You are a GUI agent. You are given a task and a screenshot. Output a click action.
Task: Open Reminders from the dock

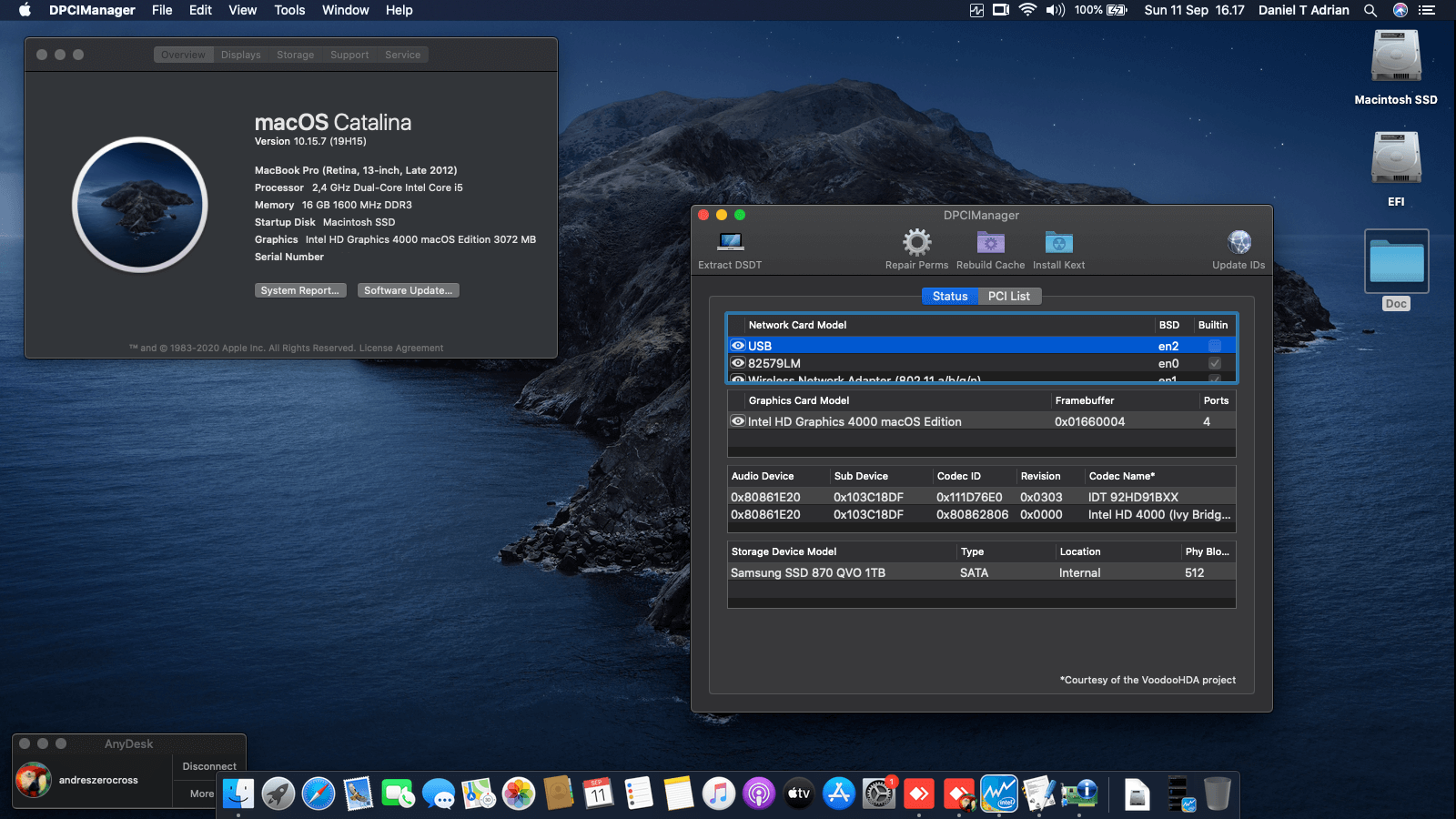point(639,794)
